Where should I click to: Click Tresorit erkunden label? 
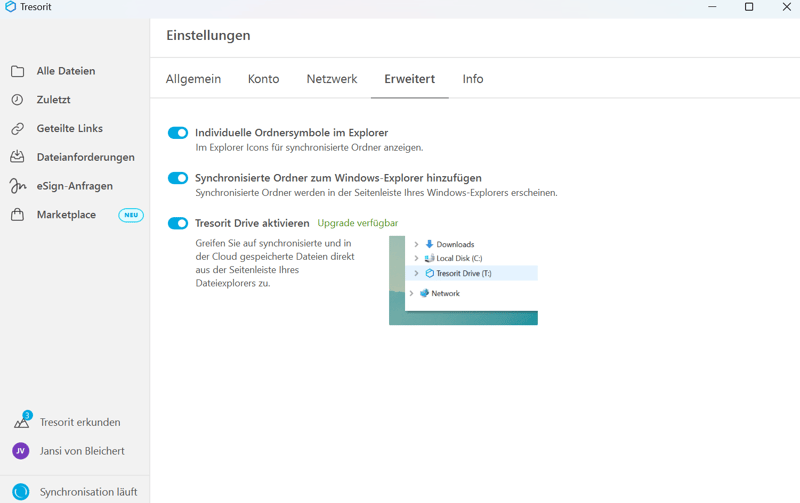(80, 422)
